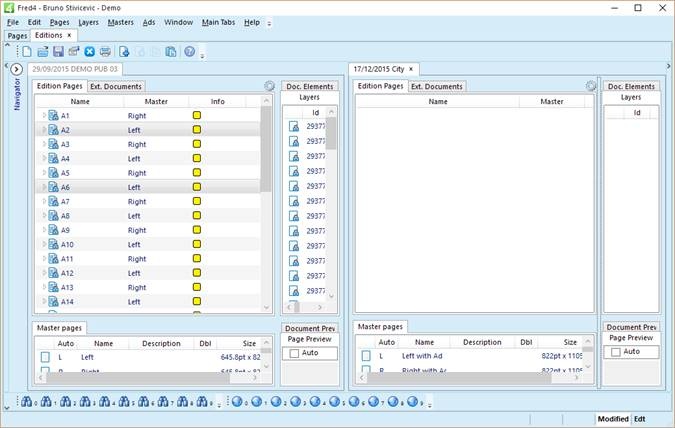This screenshot has height=428, width=675.
Task: Select row A14 in Edition Pages
Action: pos(149,301)
